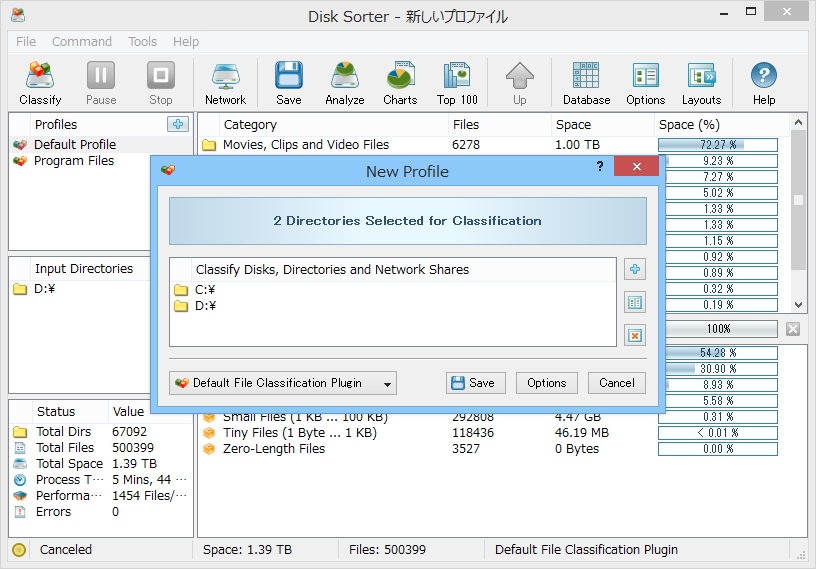Click the Errors row icon in Status panel
This screenshot has width=816, height=569.
point(20,512)
